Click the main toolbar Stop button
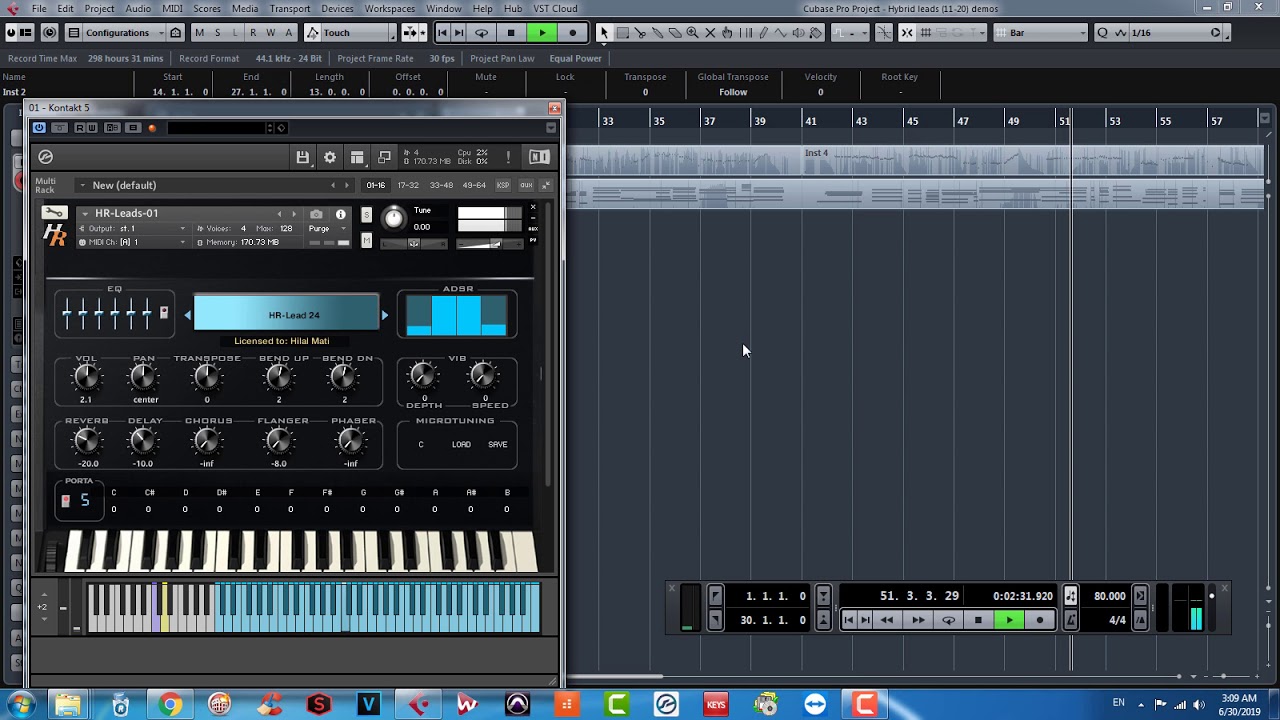The width and height of the screenshot is (1280, 720). point(511,33)
